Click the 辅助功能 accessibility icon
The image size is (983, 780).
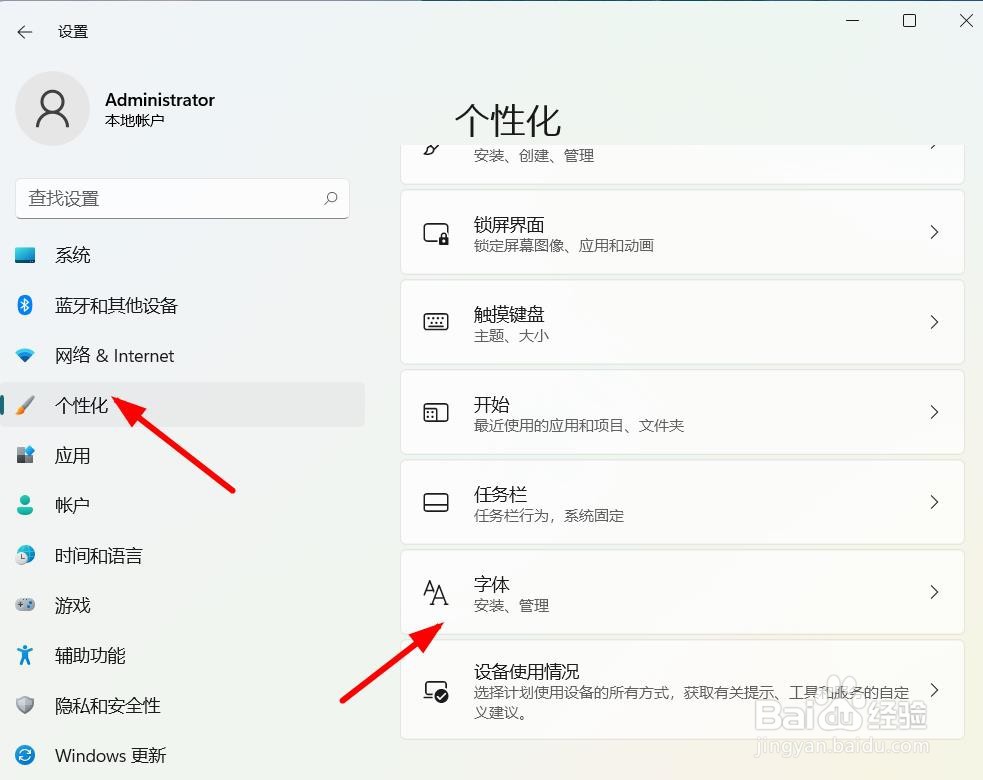25,655
